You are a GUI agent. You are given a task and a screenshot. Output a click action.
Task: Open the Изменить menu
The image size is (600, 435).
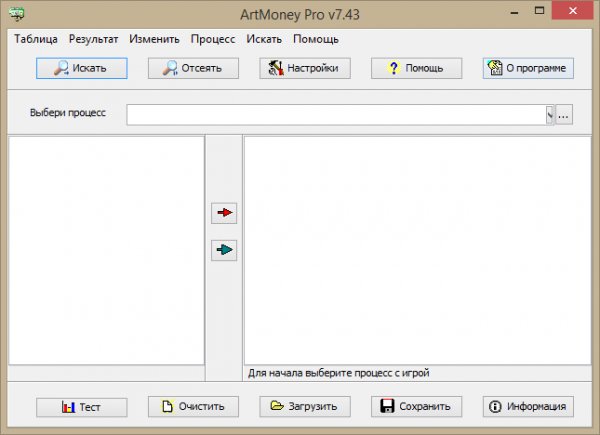154,39
